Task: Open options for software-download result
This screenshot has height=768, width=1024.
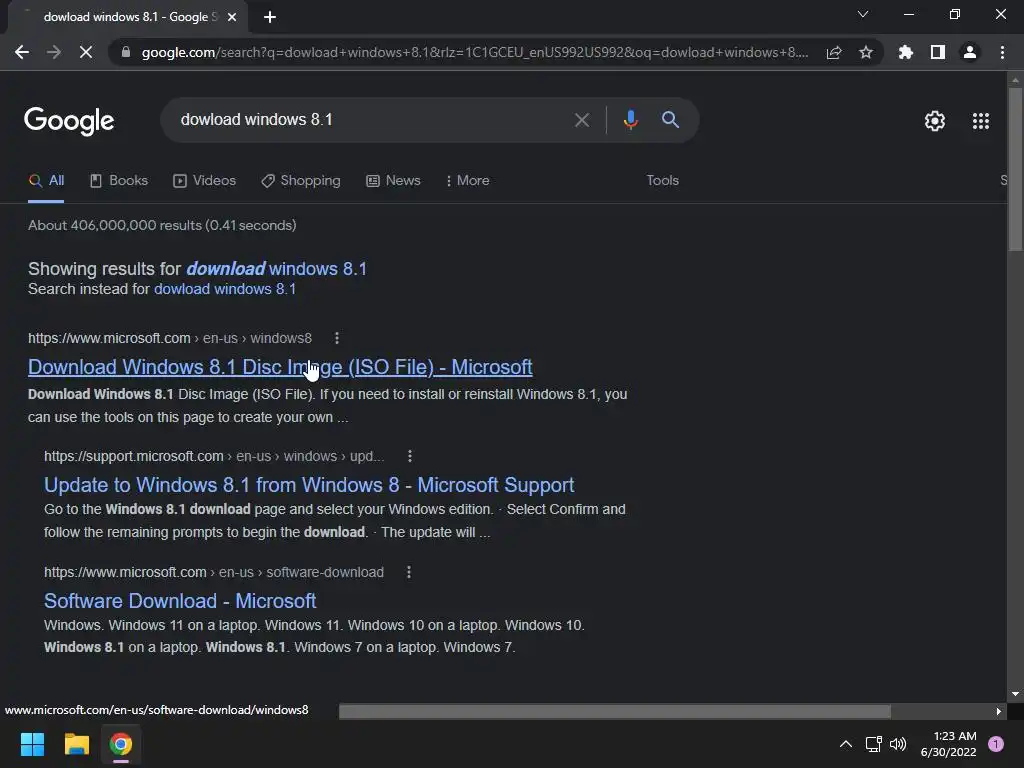Action: tap(409, 573)
